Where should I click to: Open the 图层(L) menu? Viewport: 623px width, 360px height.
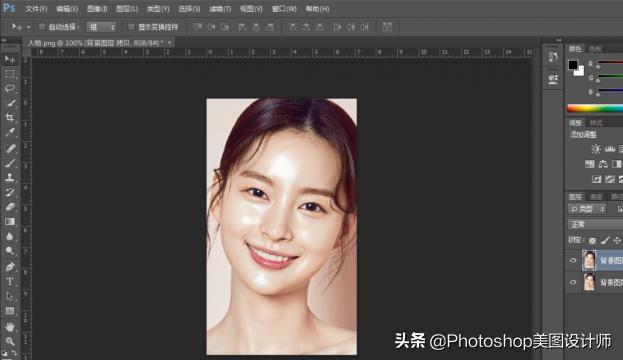127,9
